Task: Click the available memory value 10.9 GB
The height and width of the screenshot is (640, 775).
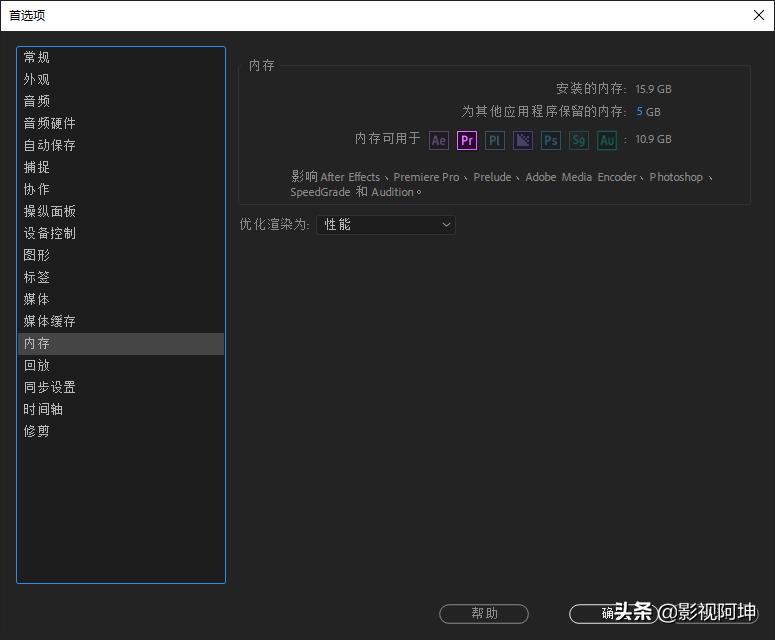Action: click(653, 139)
